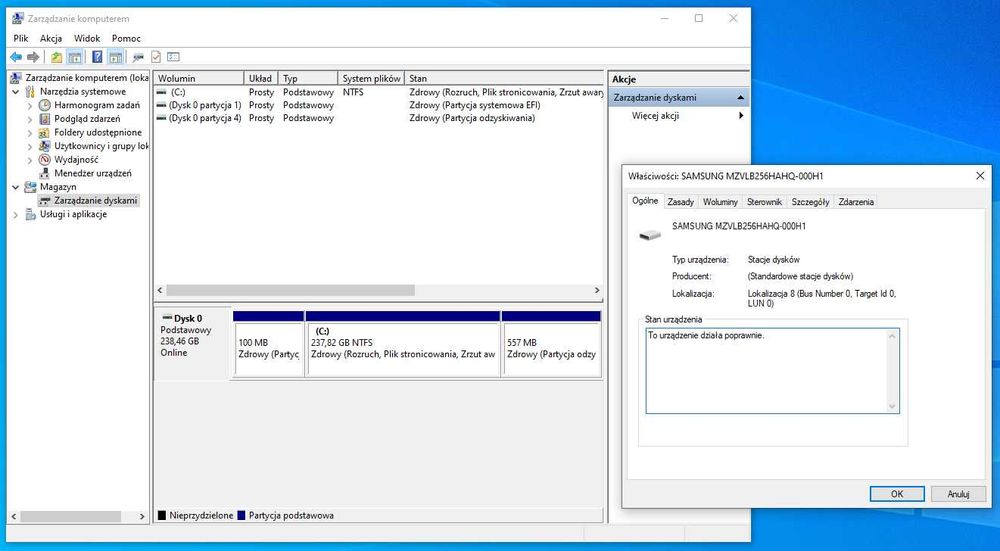This screenshot has width=1000, height=551.
Task: Select the 557 MB recovery partition block
Action: 552,349
